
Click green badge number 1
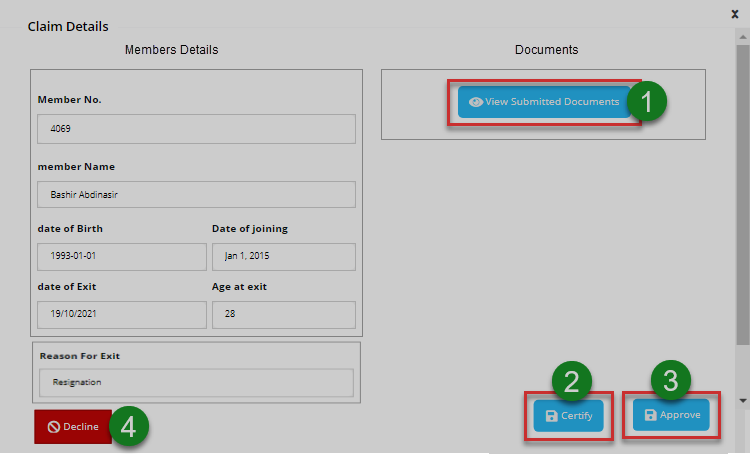[646, 102]
